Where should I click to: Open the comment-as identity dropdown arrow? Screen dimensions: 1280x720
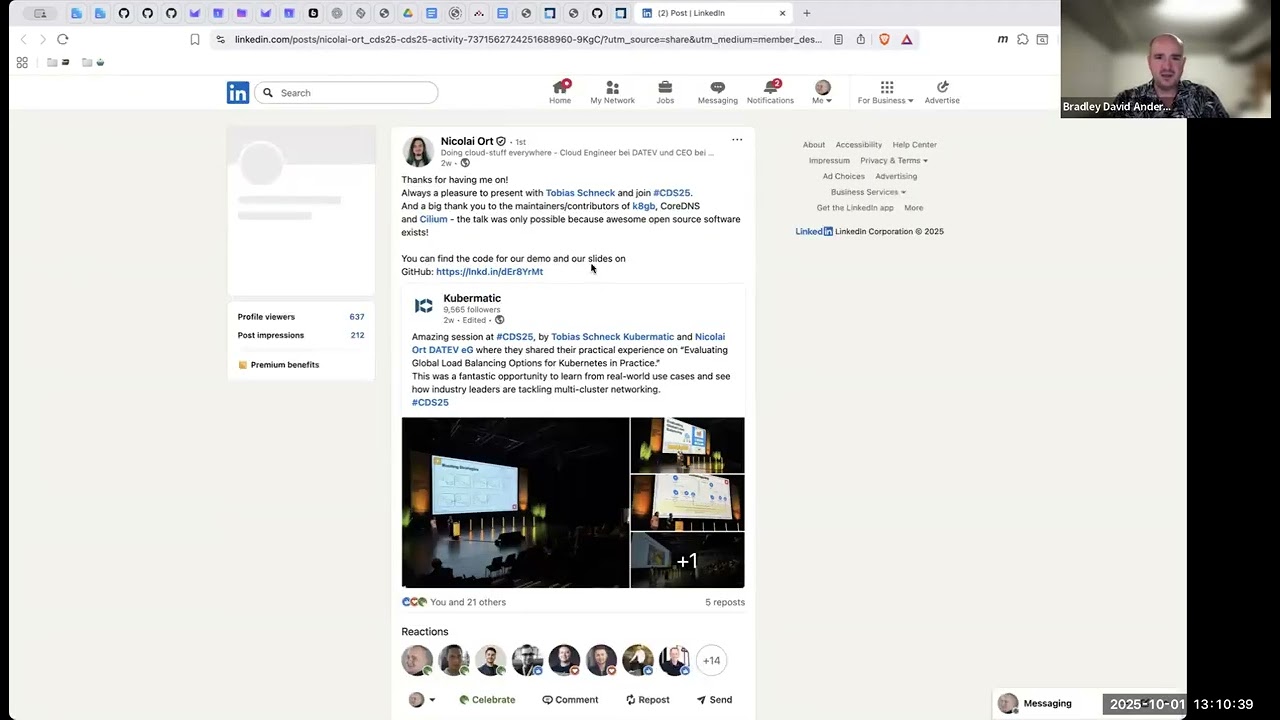(432, 700)
